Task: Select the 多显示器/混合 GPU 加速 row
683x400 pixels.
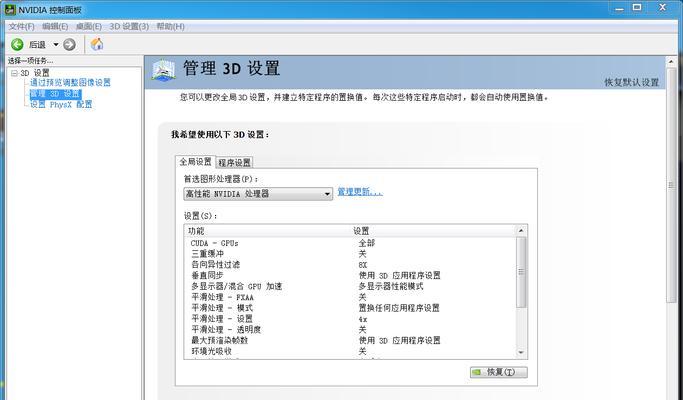Action: click(x=351, y=286)
